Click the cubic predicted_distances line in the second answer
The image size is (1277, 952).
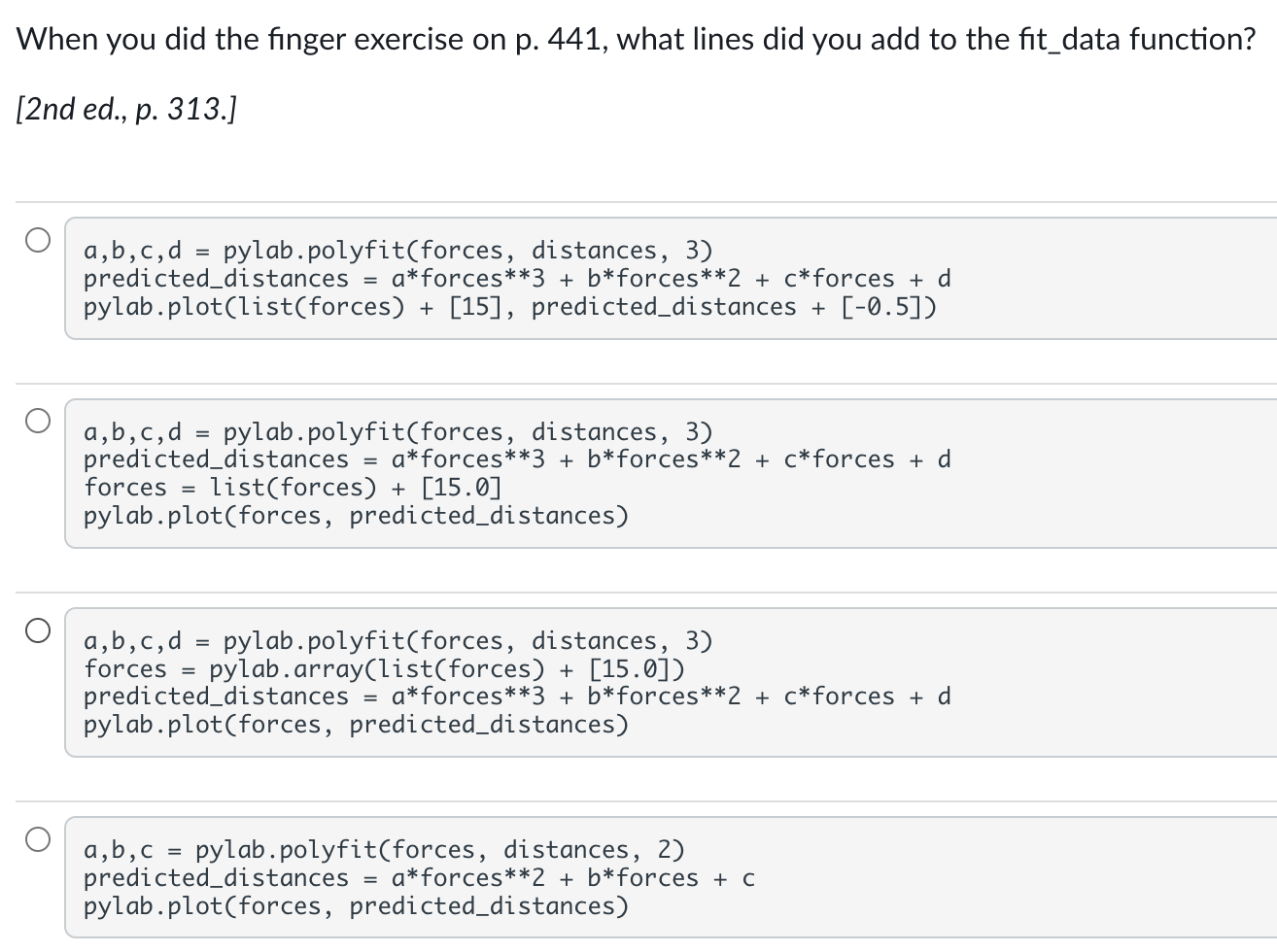coord(517,459)
